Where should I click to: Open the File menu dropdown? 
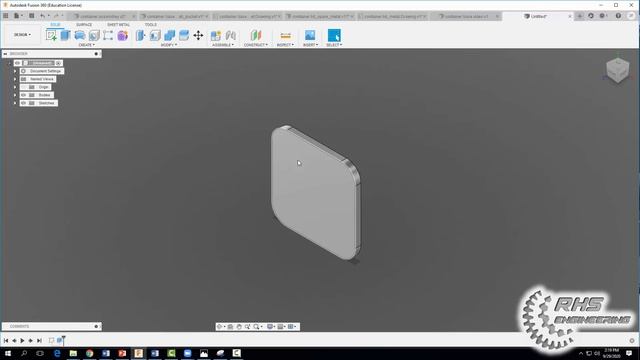(18, 16)
